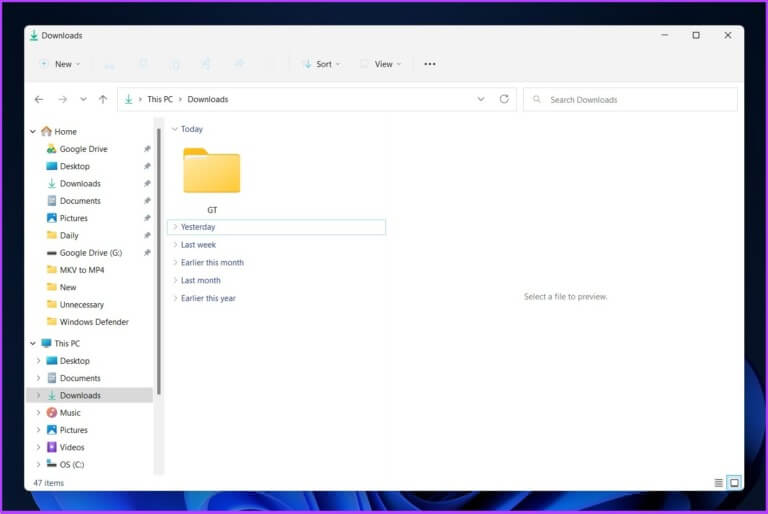
Task: Expand Pictures under This PC
Action: click(x=38, y=430)
